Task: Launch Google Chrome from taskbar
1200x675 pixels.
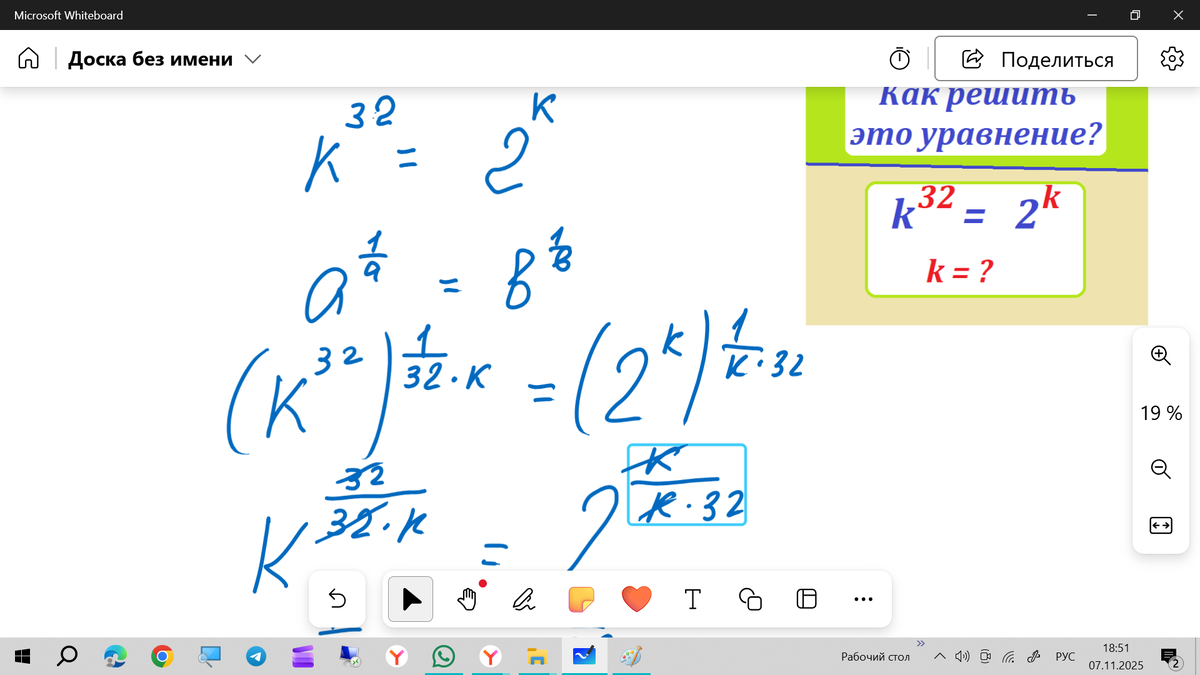Action: pos(162,656)
